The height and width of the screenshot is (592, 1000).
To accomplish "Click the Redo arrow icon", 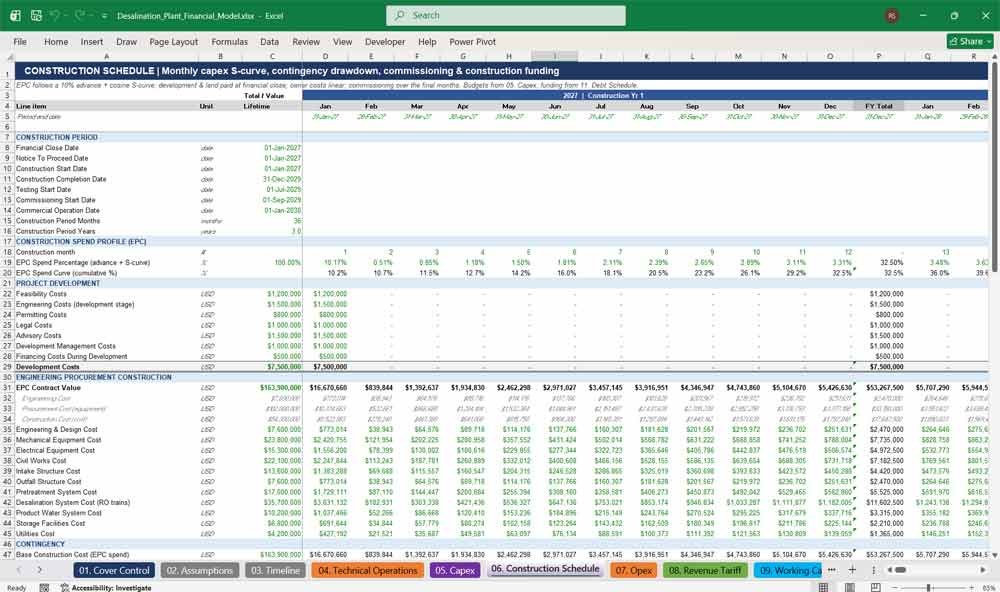I will 81,15.
